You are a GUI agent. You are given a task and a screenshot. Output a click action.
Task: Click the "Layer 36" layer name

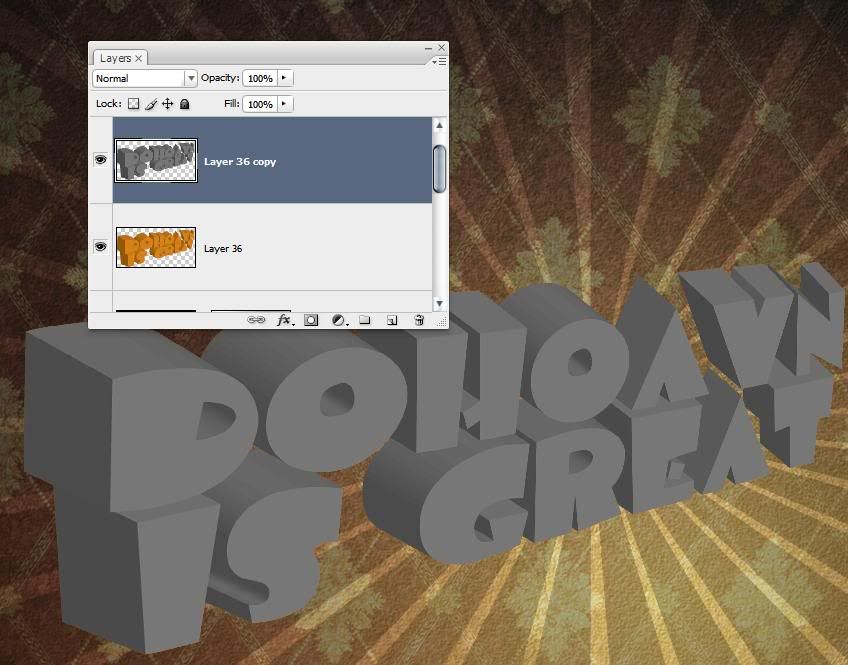tap(223, 249)
